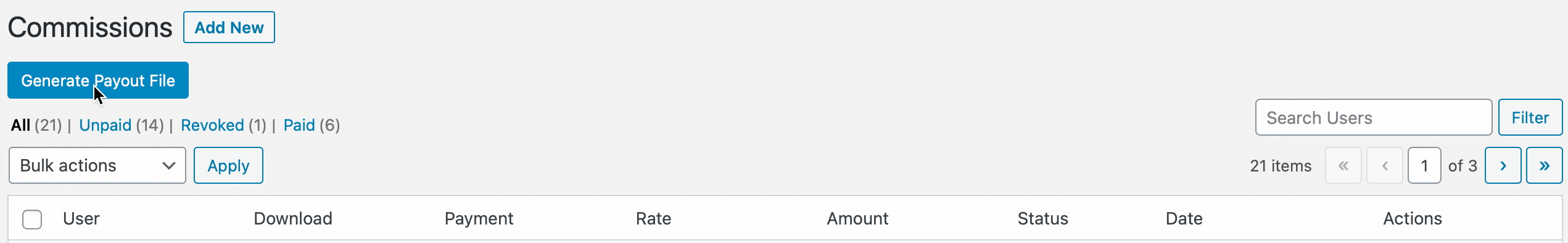Filter the list to Revoked commissions
This screenshot has width=1568, height=243.
[x=212, y=125]
